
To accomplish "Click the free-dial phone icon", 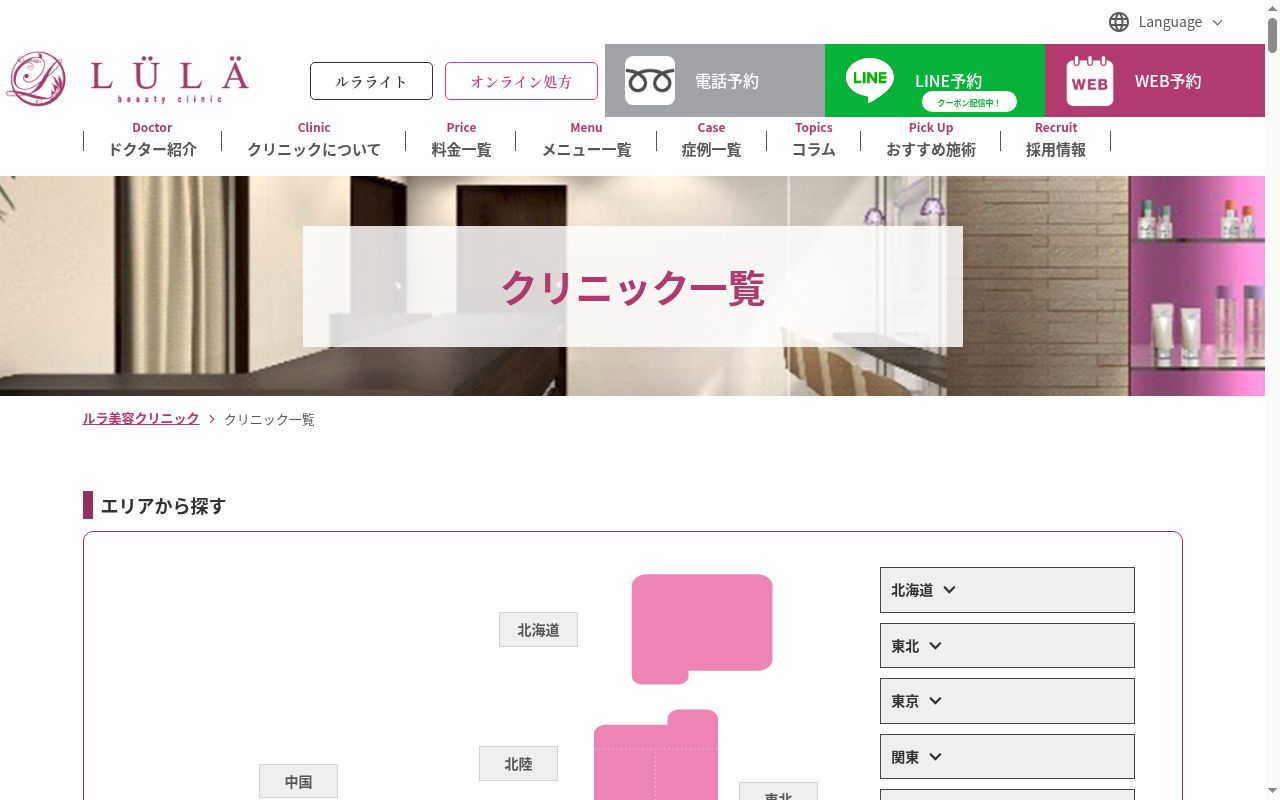I will (650, 81).
